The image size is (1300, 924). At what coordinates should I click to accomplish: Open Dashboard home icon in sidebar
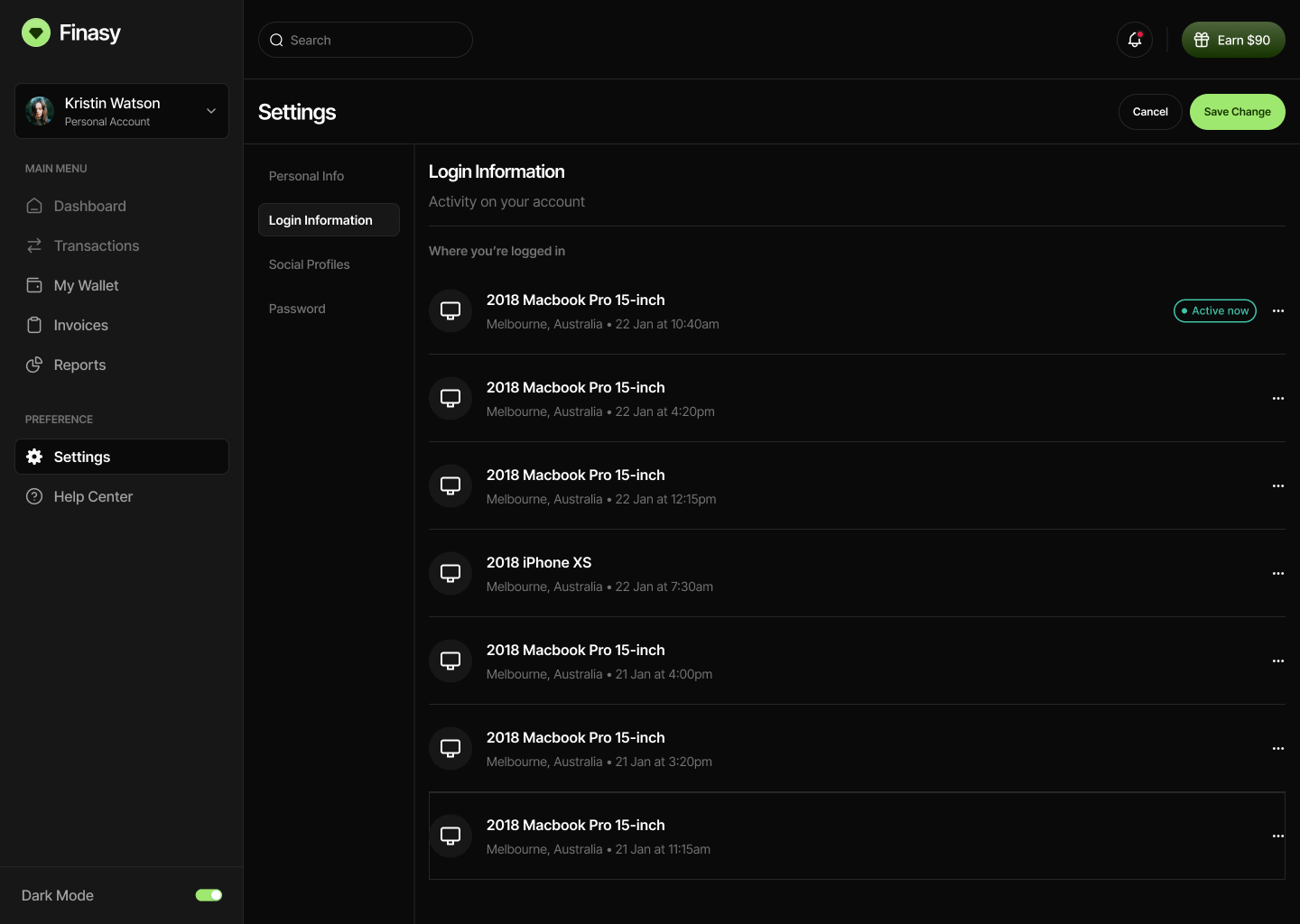tap(34, 206)
